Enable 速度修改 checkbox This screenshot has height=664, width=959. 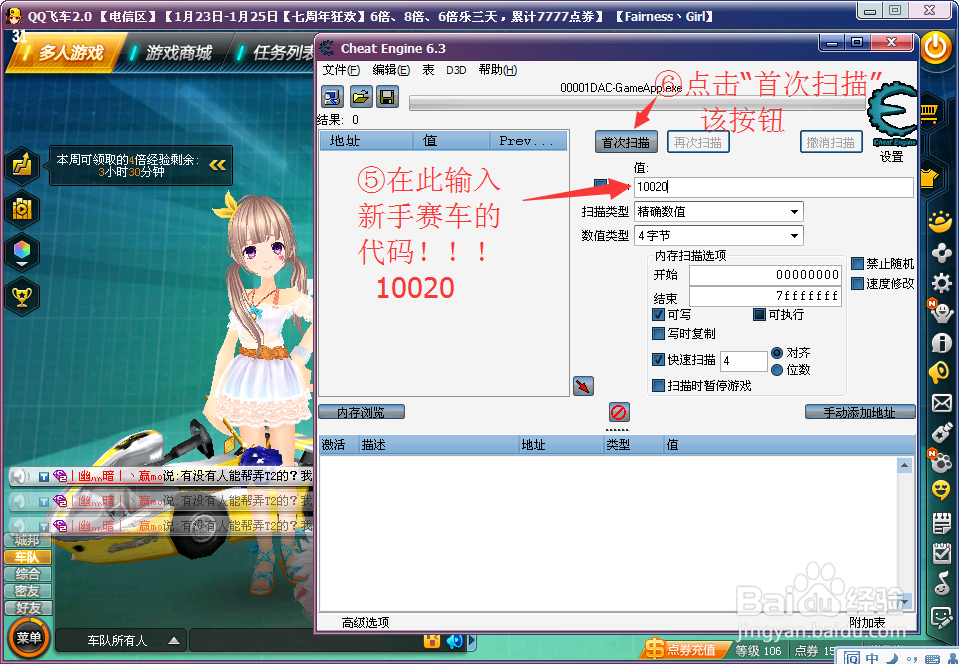pos(857,283)
